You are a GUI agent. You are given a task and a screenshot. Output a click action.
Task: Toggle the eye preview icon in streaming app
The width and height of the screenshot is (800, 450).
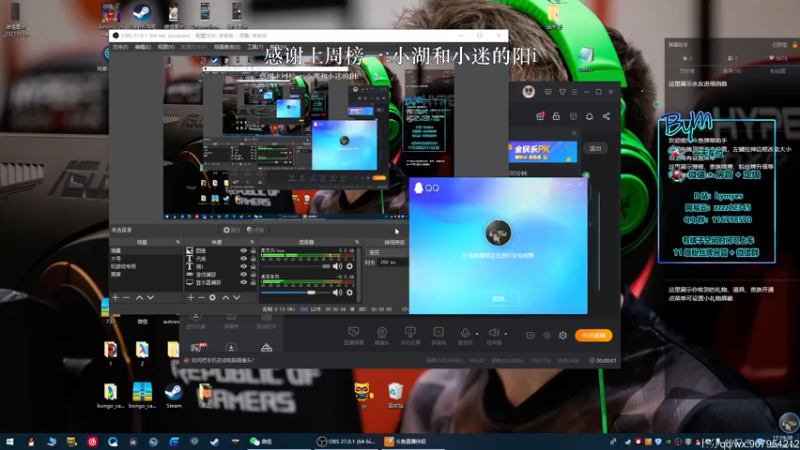[x=547, y=335]
